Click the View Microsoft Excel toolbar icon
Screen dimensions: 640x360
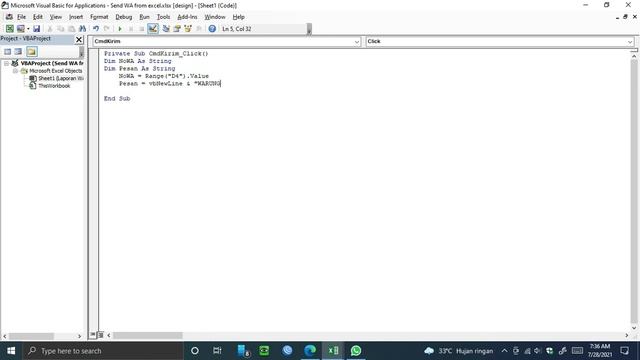9,29
